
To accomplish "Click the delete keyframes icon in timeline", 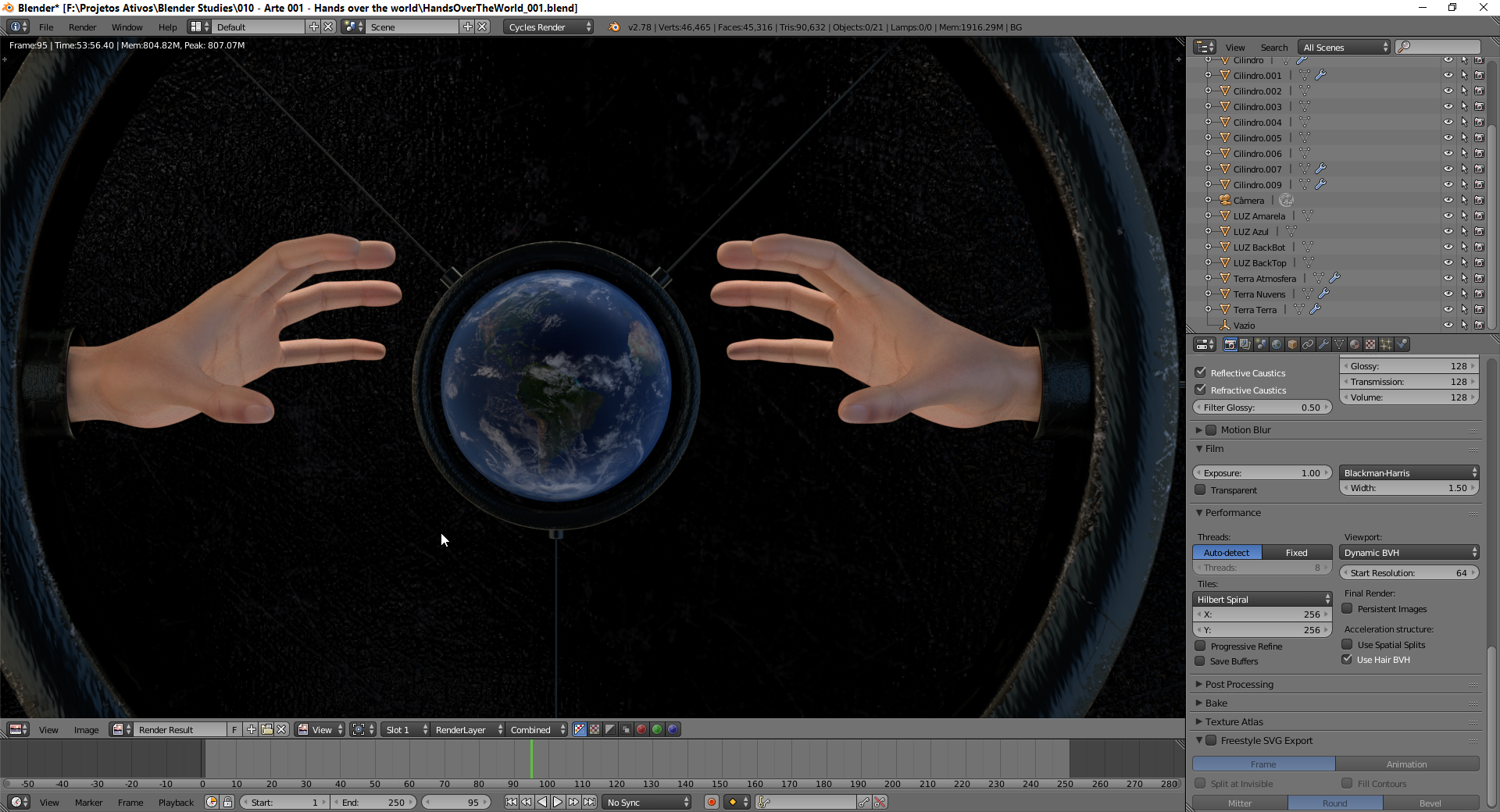I will 880,802.
